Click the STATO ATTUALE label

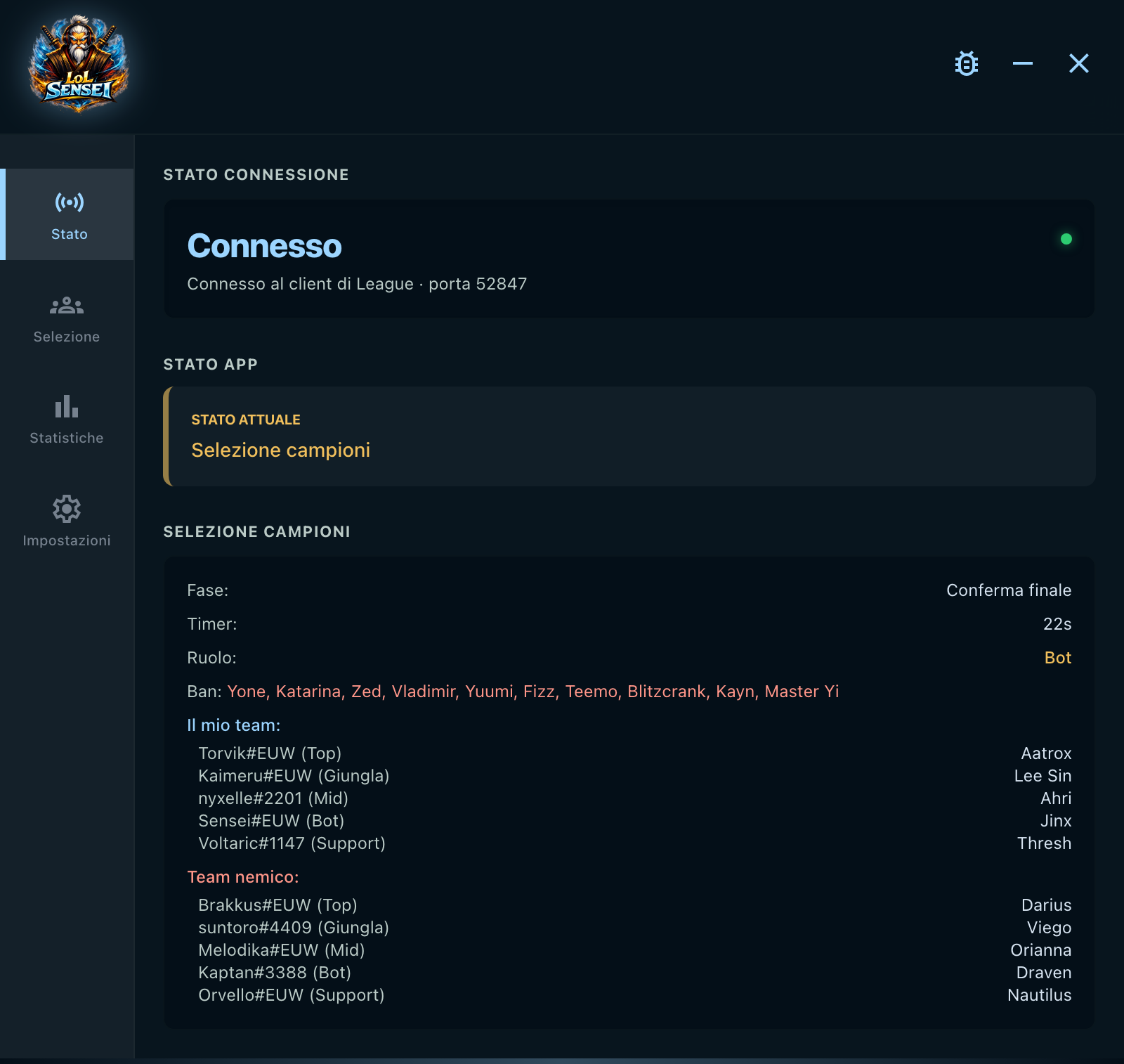click(x=246, y=420)
